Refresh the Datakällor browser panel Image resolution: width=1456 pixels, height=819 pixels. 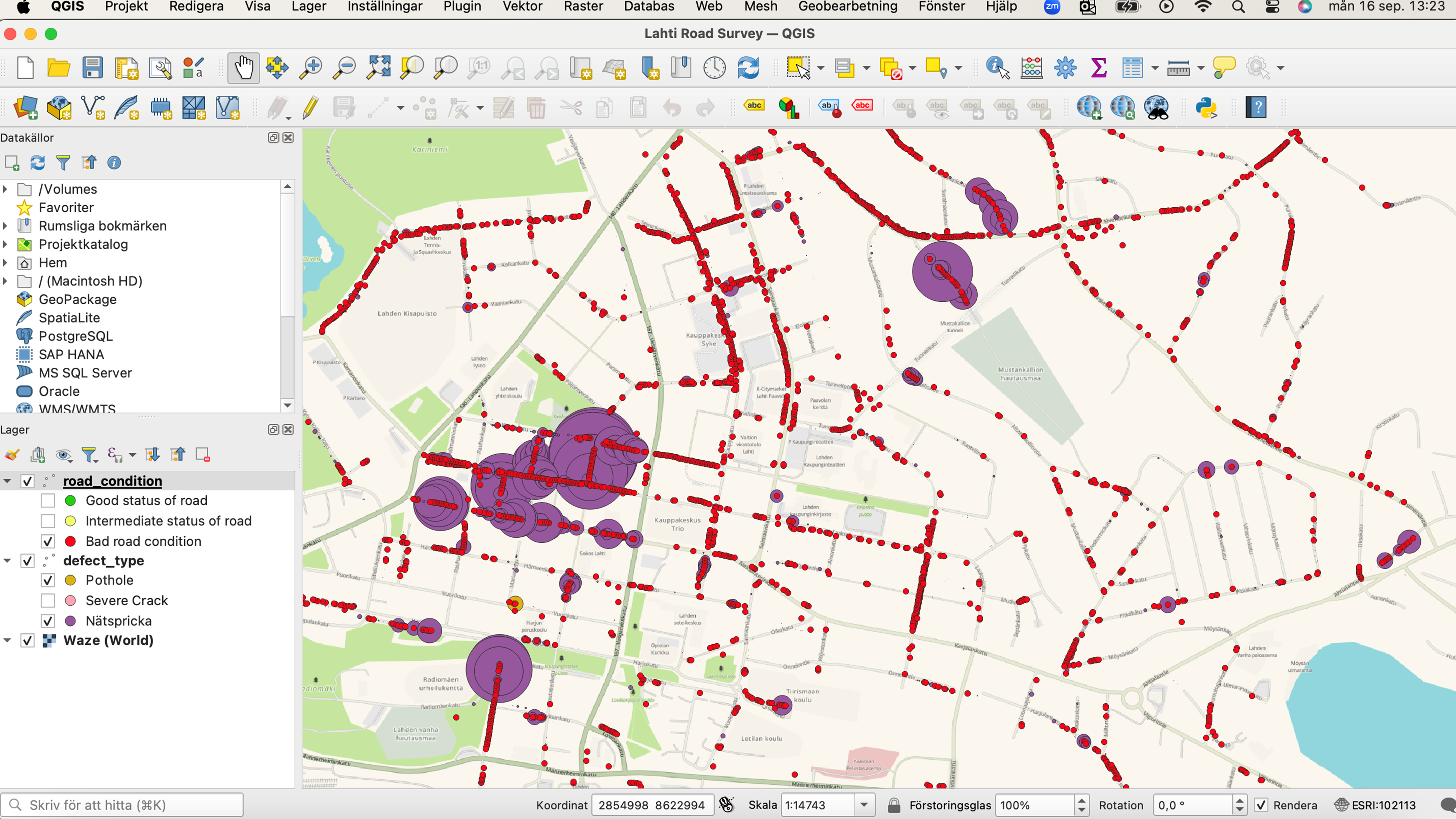(x=37, y=163)
